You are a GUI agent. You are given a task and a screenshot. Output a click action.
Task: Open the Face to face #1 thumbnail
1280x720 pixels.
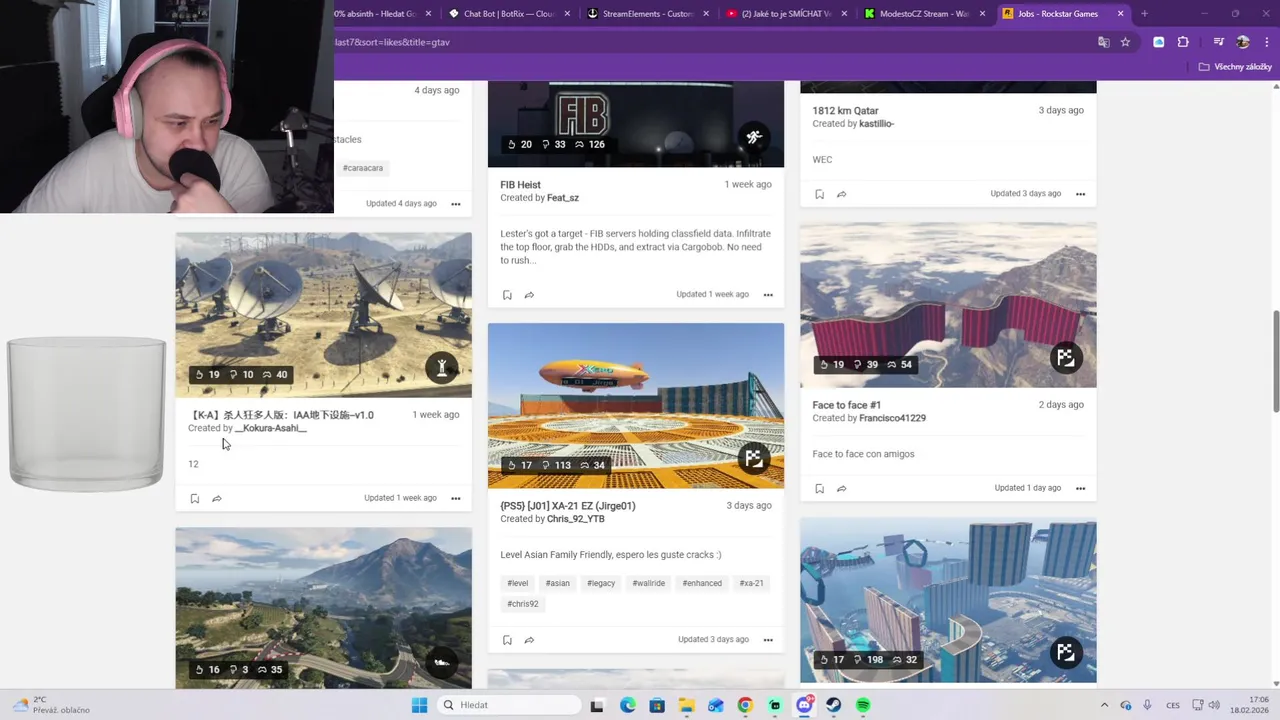(x=948, y=305)
